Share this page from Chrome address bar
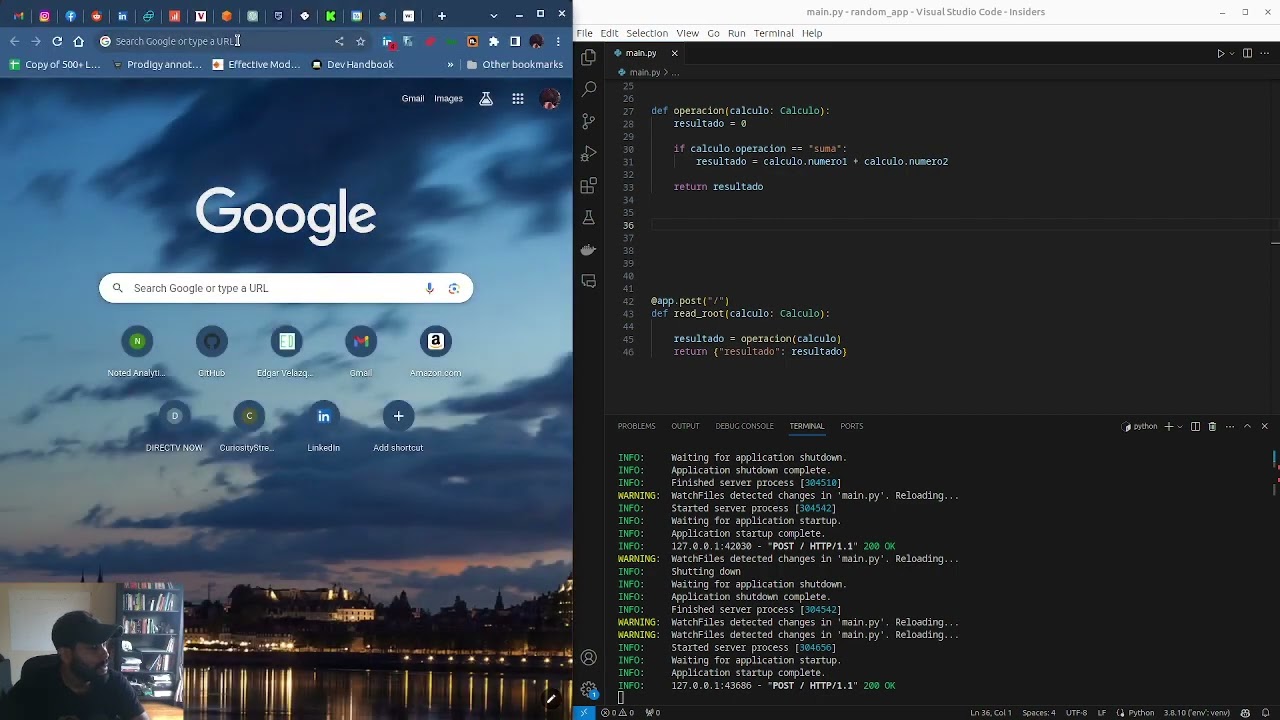 (x=339, y=41)
